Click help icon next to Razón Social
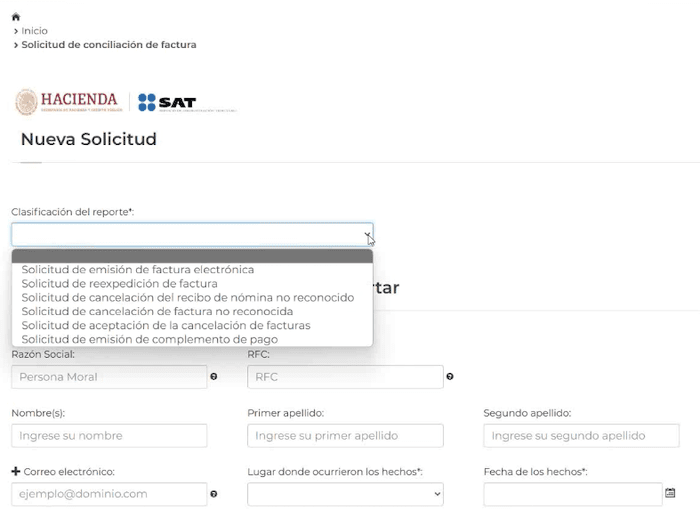Screen dimensions: 700x518 (x=213, y=377)
